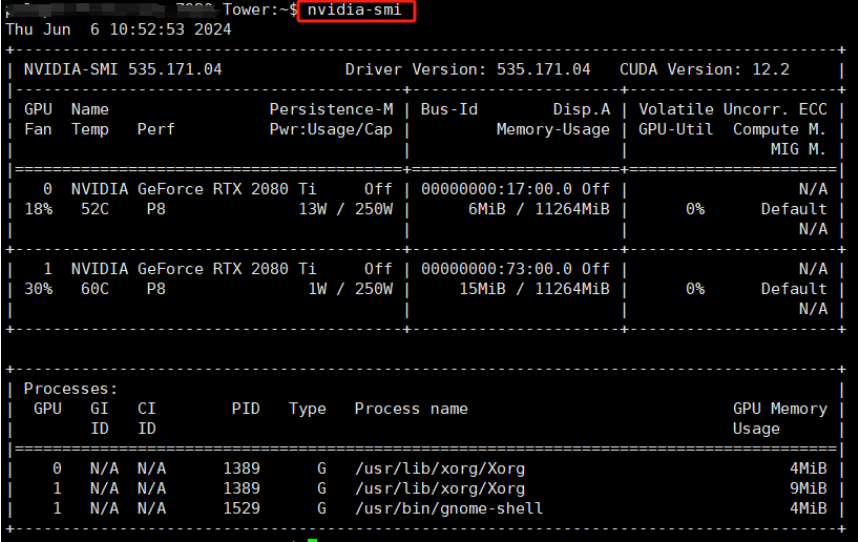Click the MIG M. header
The width and height of the screenshot is (858, 542).
(x=798, y=149)
